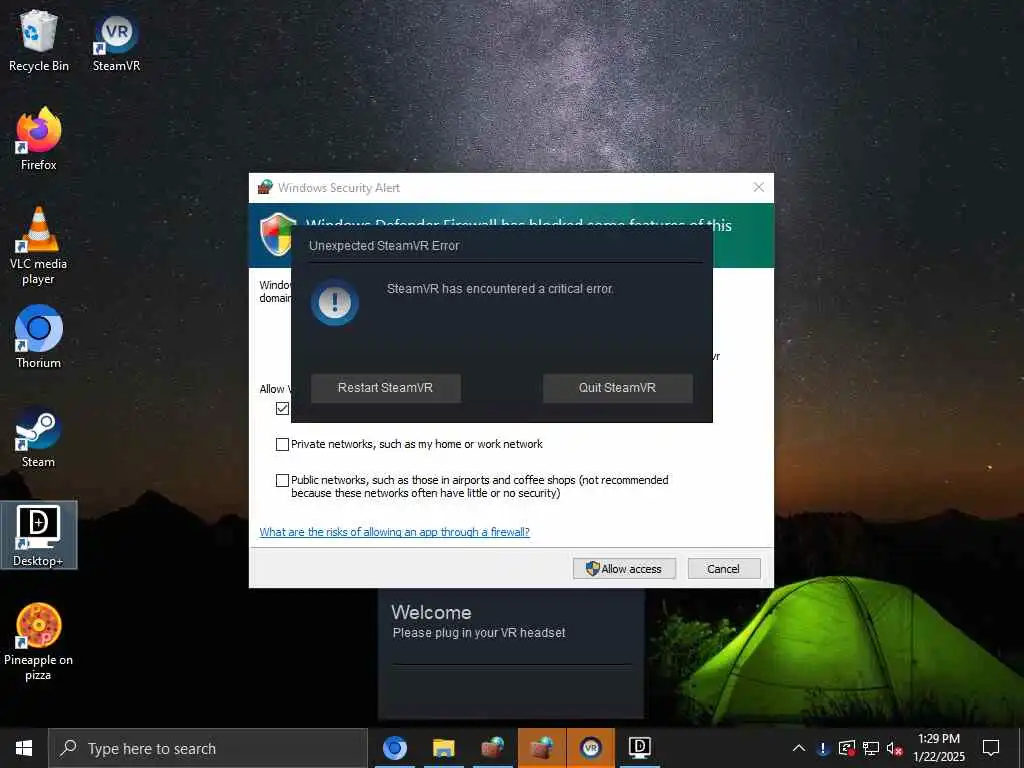1024x768 pixels.
Task: Open the network tray icon
Action: tap(871, 748)
